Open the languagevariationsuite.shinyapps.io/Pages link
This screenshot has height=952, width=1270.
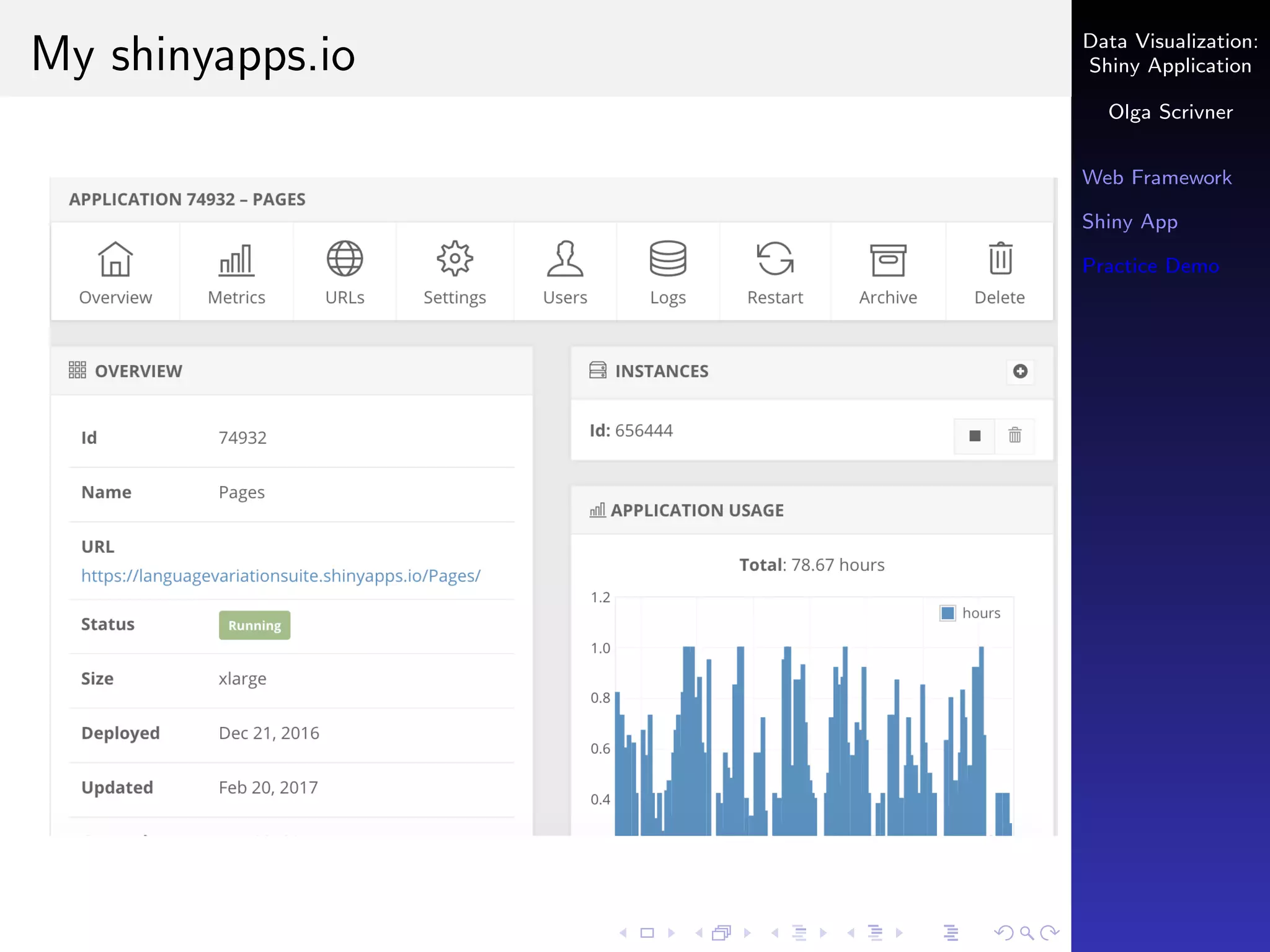coord(281,576)
